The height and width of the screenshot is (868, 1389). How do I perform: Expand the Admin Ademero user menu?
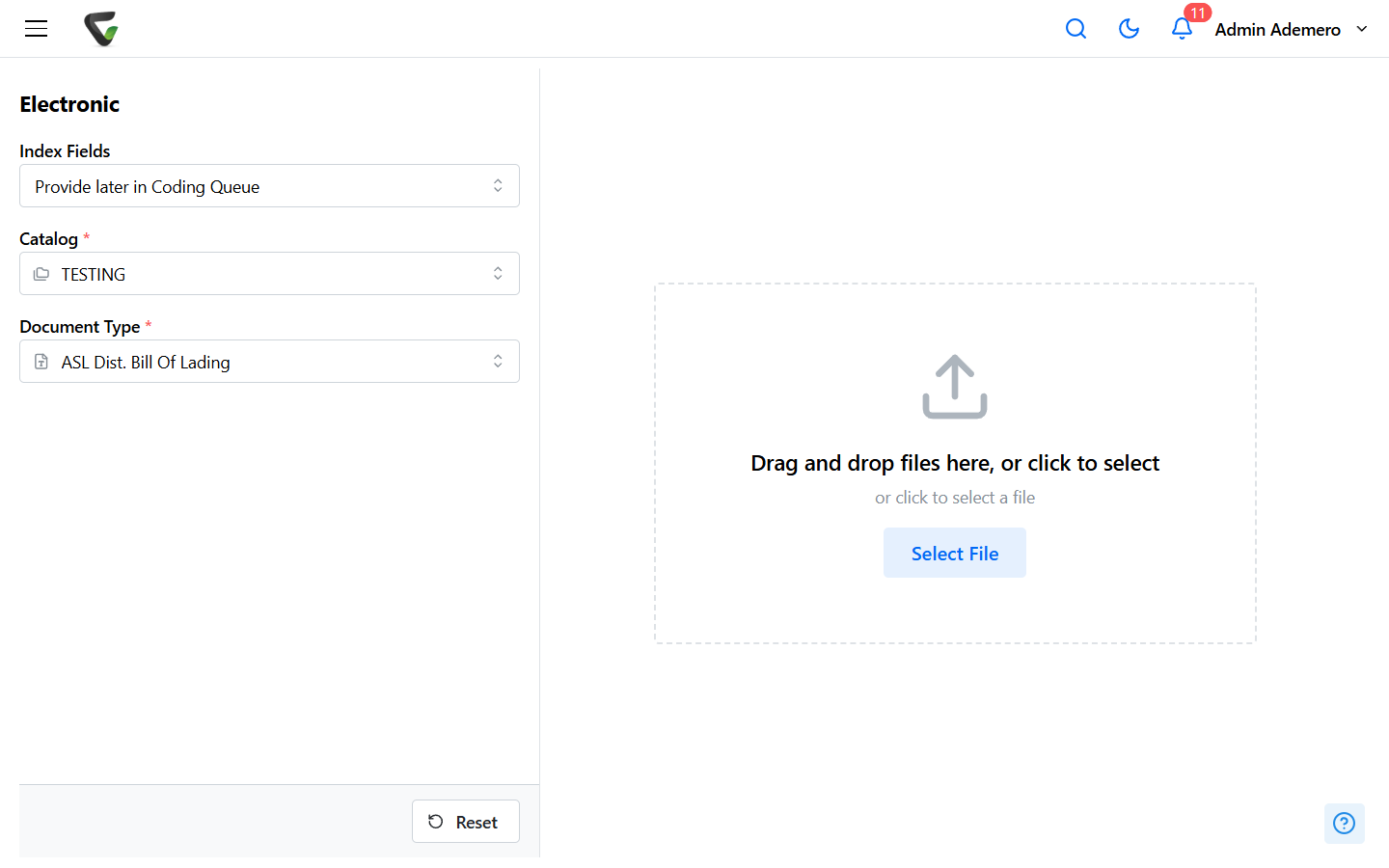pyautogui.click(x=1292, y=29)
